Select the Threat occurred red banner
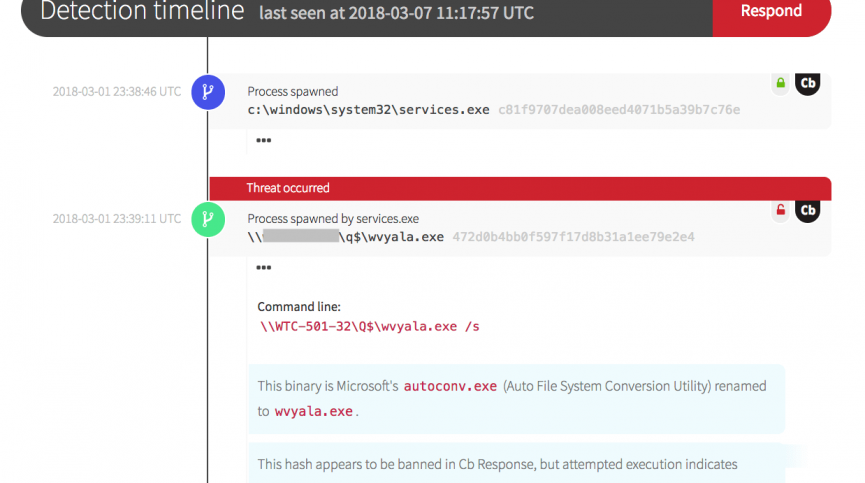 coord(520,188)
